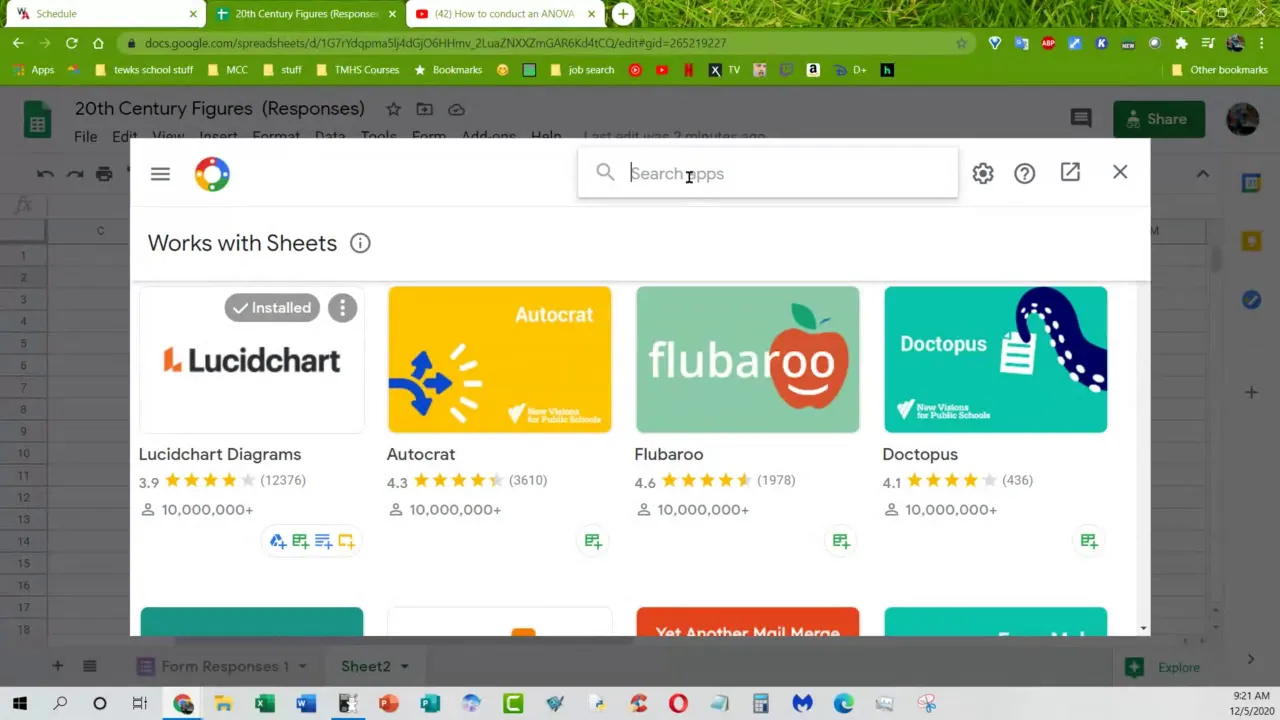Open the Yet Another Mail Merge card
Image resolution: width=1280 pixels, height=720 pixels.
747,621
